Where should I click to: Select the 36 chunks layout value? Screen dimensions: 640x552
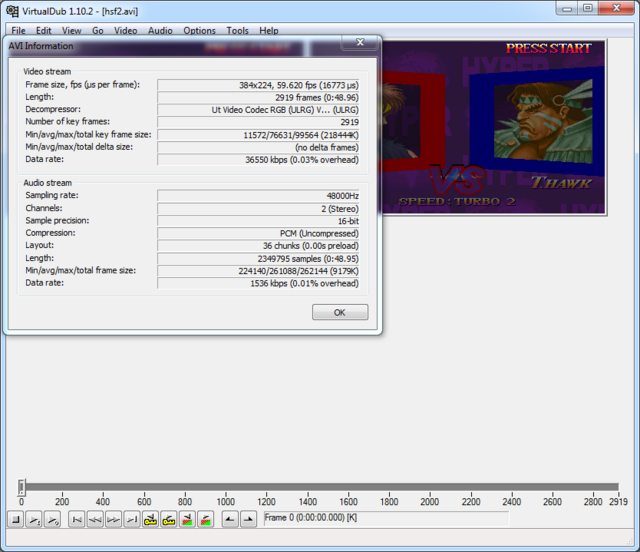(258, 245)
